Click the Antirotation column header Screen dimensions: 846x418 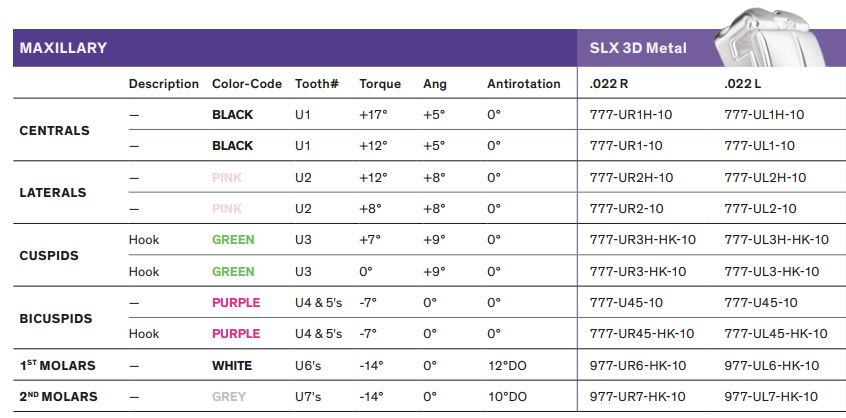[524, 84]
